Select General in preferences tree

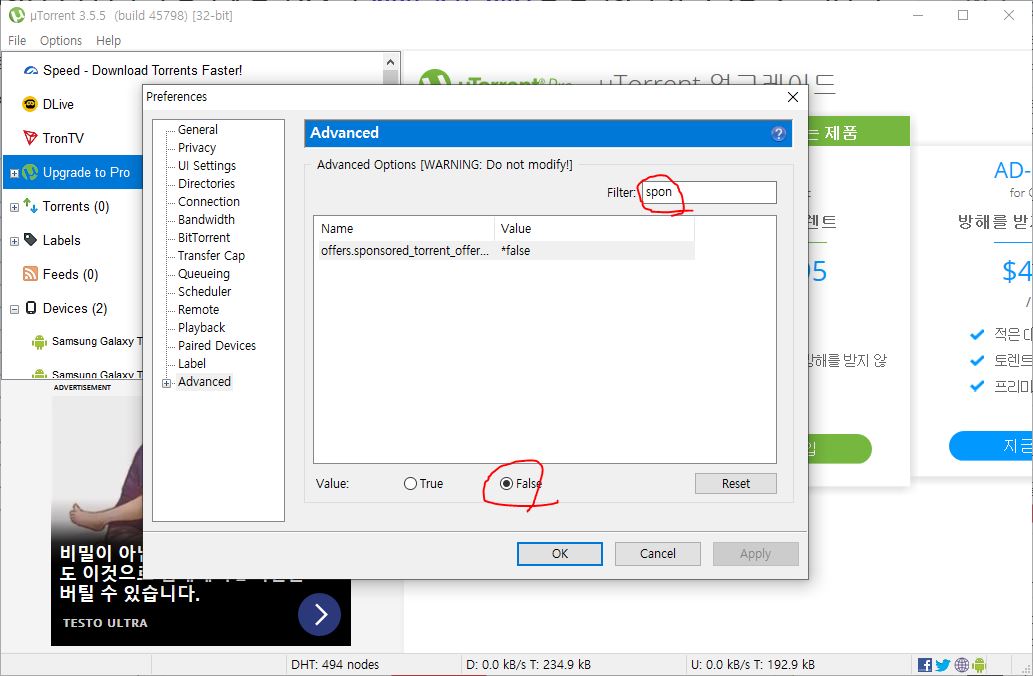click(x=198, y=130)
